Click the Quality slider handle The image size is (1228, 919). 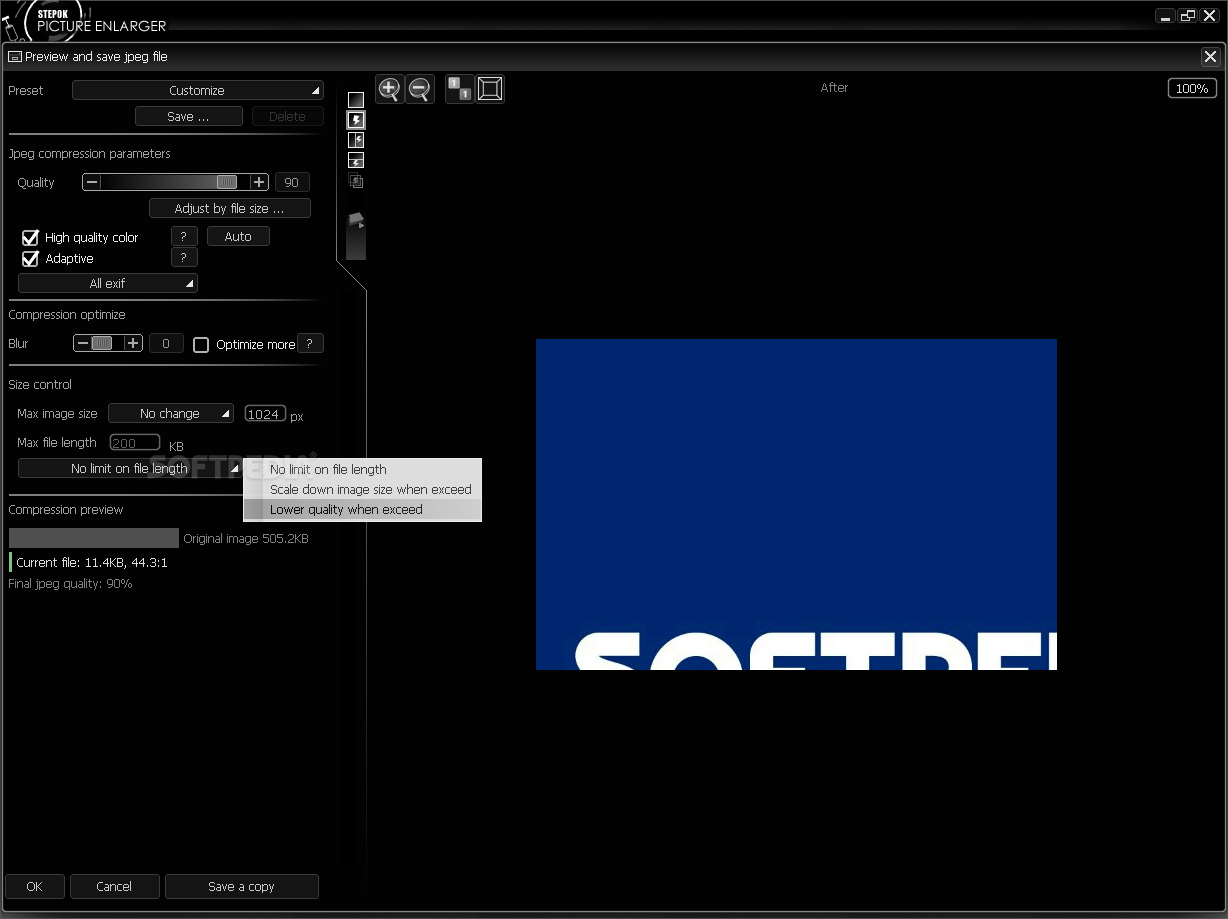pyautogui.click(x=227, y=182)
